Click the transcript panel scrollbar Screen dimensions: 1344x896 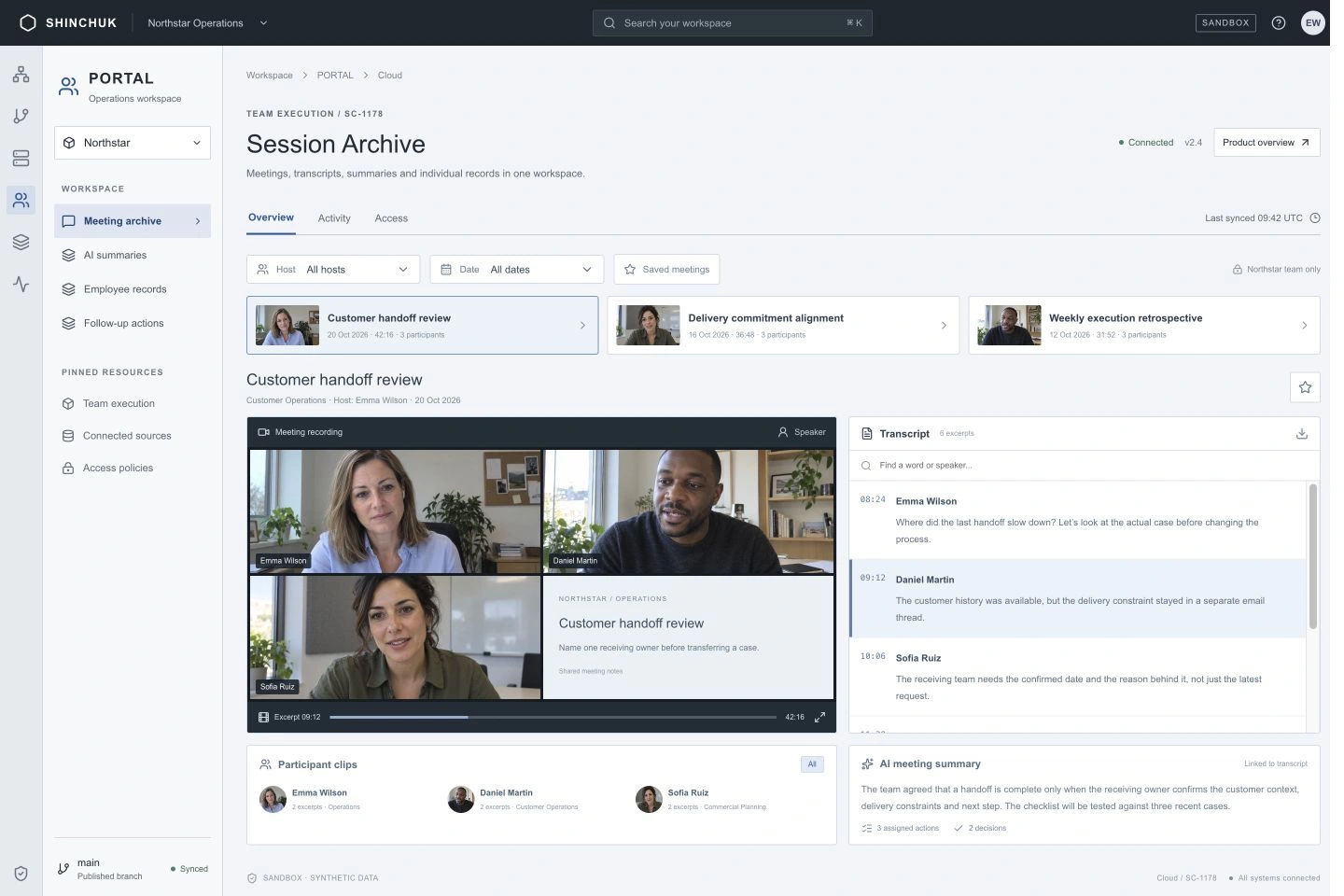[1313, 556]
